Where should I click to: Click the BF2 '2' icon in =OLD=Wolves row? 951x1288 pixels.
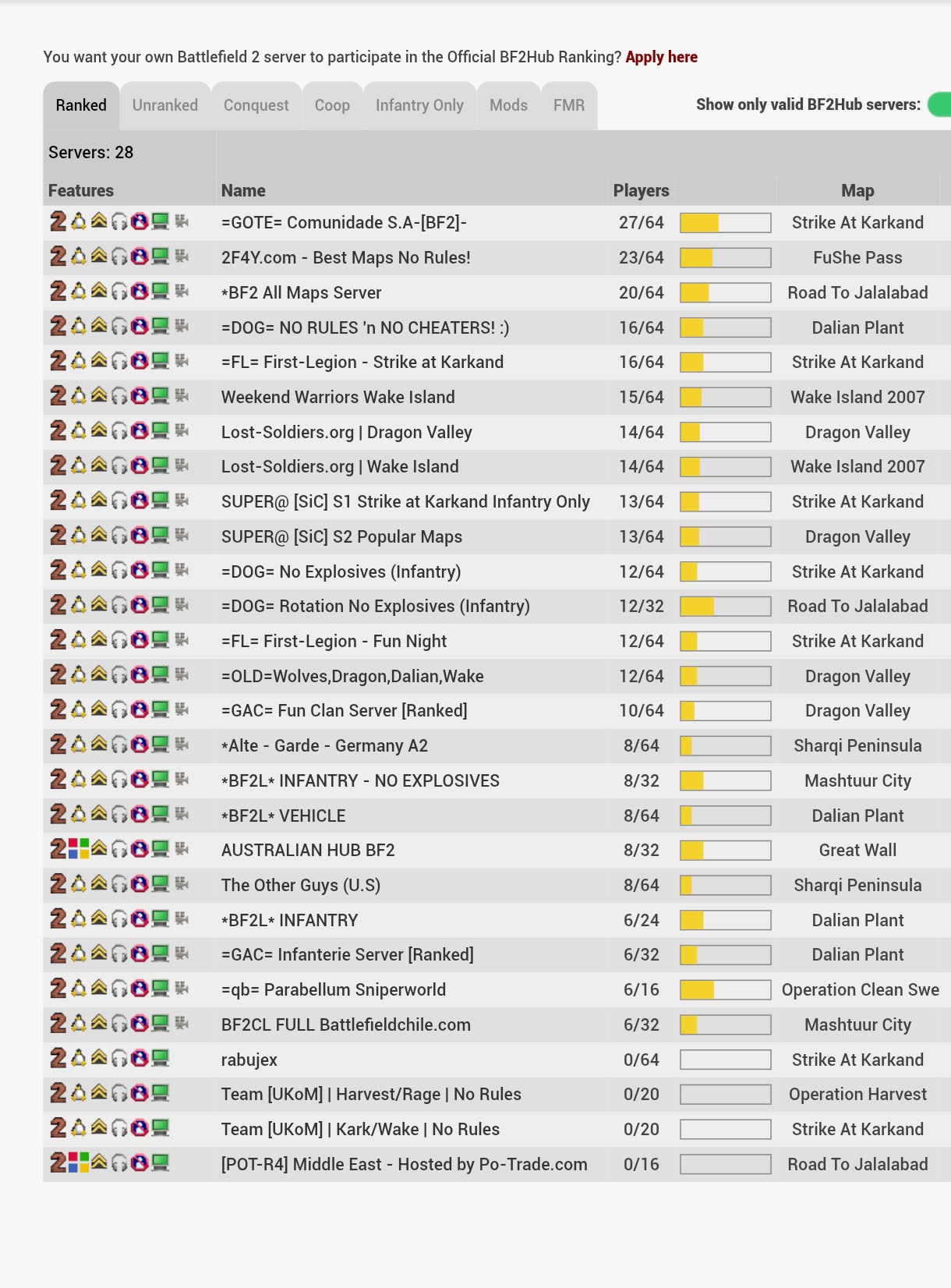(x=58, y=675)
